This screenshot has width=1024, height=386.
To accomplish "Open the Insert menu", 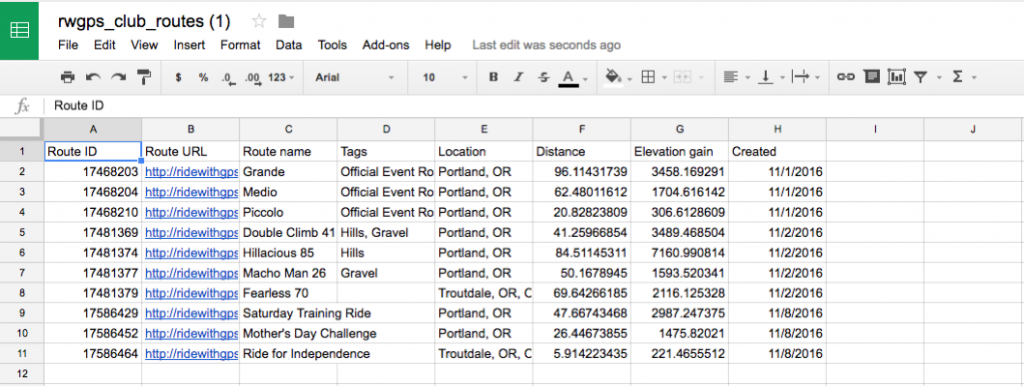I will pos(189,45).
